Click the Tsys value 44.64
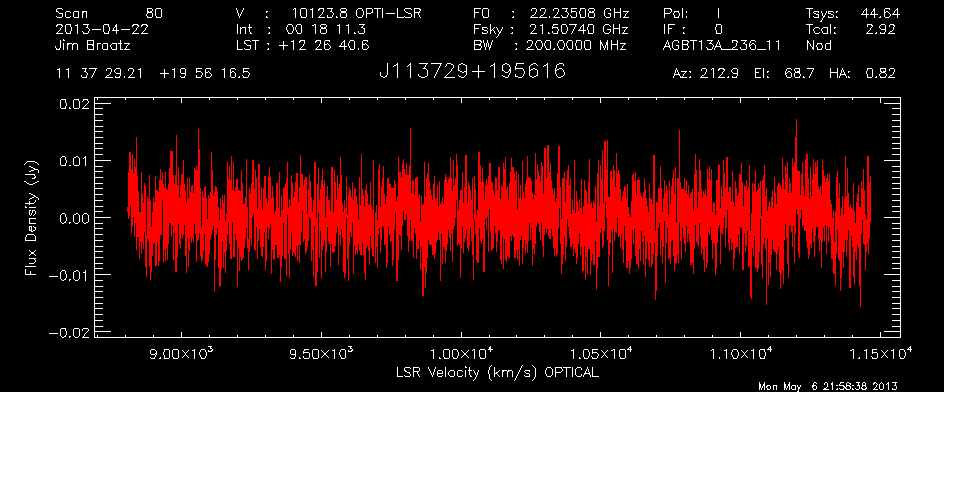 click(880, 13)
